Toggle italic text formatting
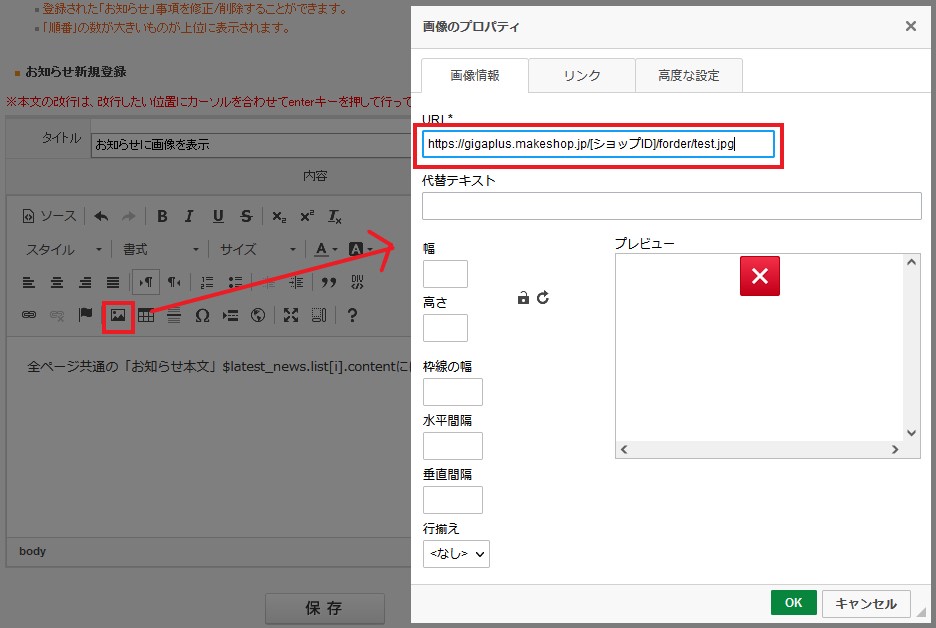This screenshot has height=628, width=936. (x=190, y=216)
